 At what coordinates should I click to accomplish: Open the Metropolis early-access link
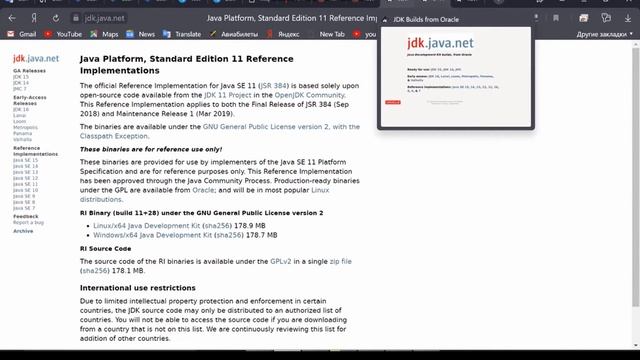click(25, 127)
